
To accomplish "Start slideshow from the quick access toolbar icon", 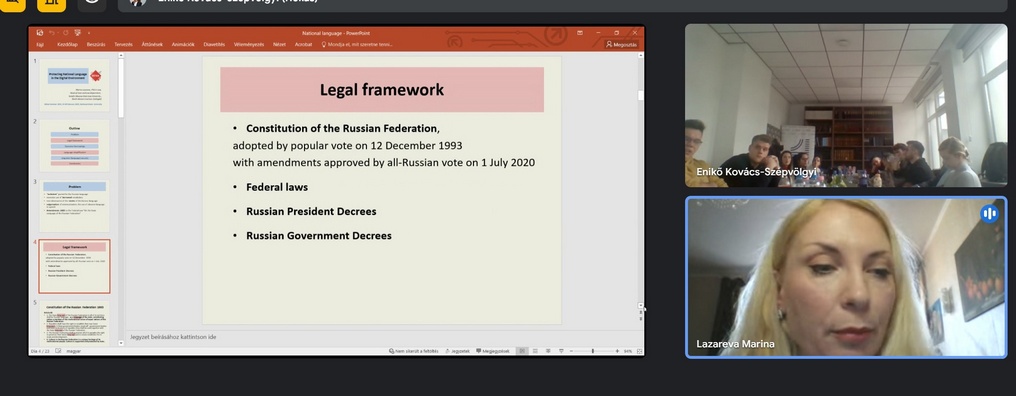I will 77,33.
